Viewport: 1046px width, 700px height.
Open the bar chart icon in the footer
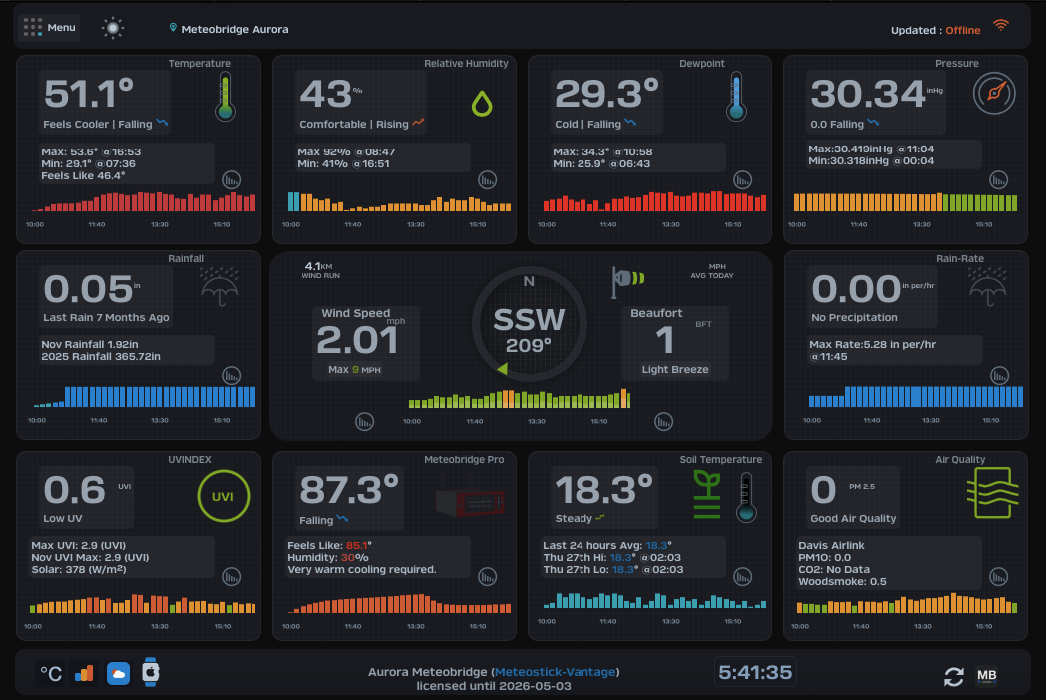point(85,674)
